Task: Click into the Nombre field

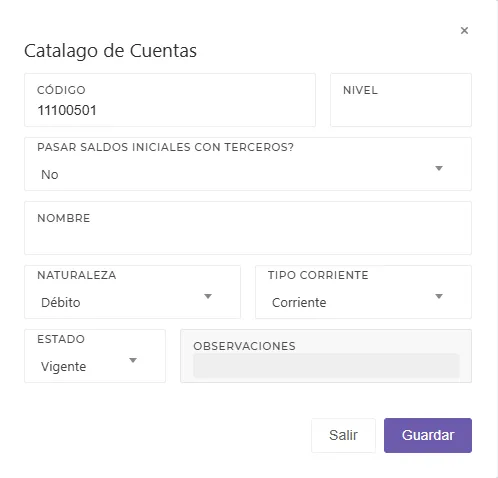Action: tap(248, 228)
